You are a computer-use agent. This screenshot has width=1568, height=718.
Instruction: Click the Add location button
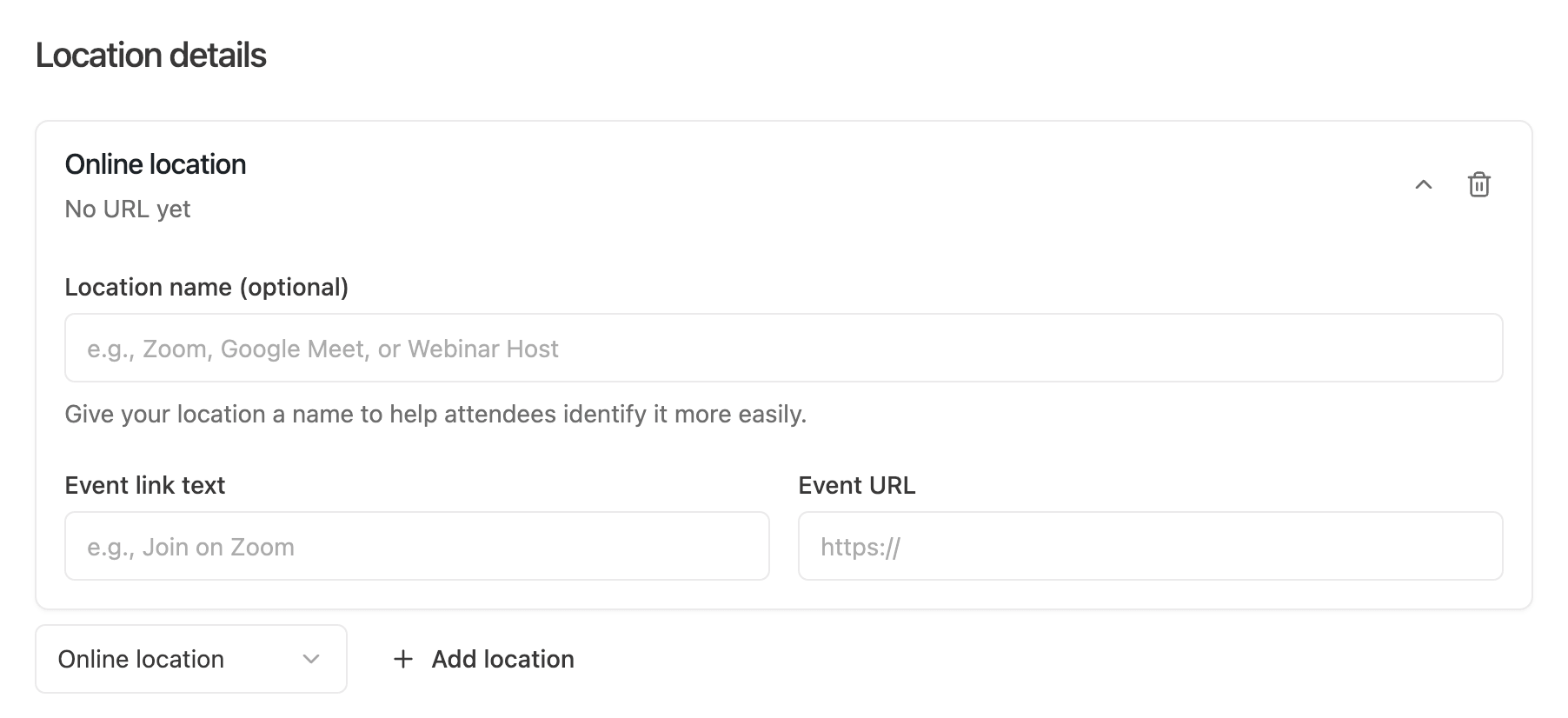(x=502, y=659)
